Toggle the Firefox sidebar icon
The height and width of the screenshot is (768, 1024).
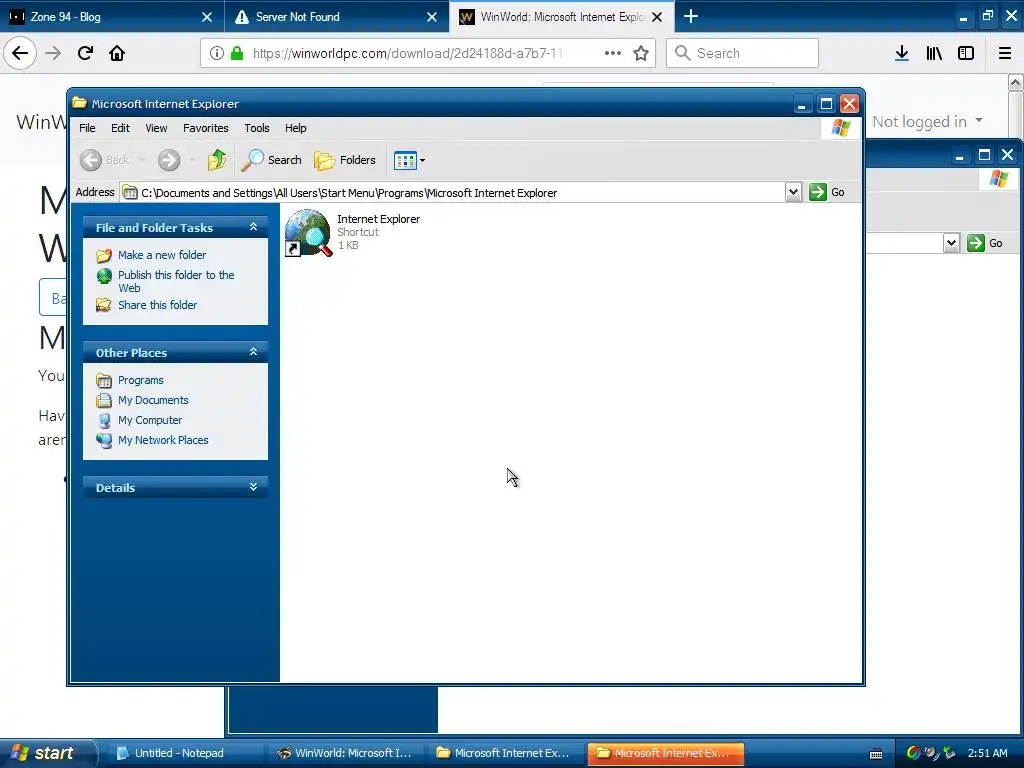(966, 53)
